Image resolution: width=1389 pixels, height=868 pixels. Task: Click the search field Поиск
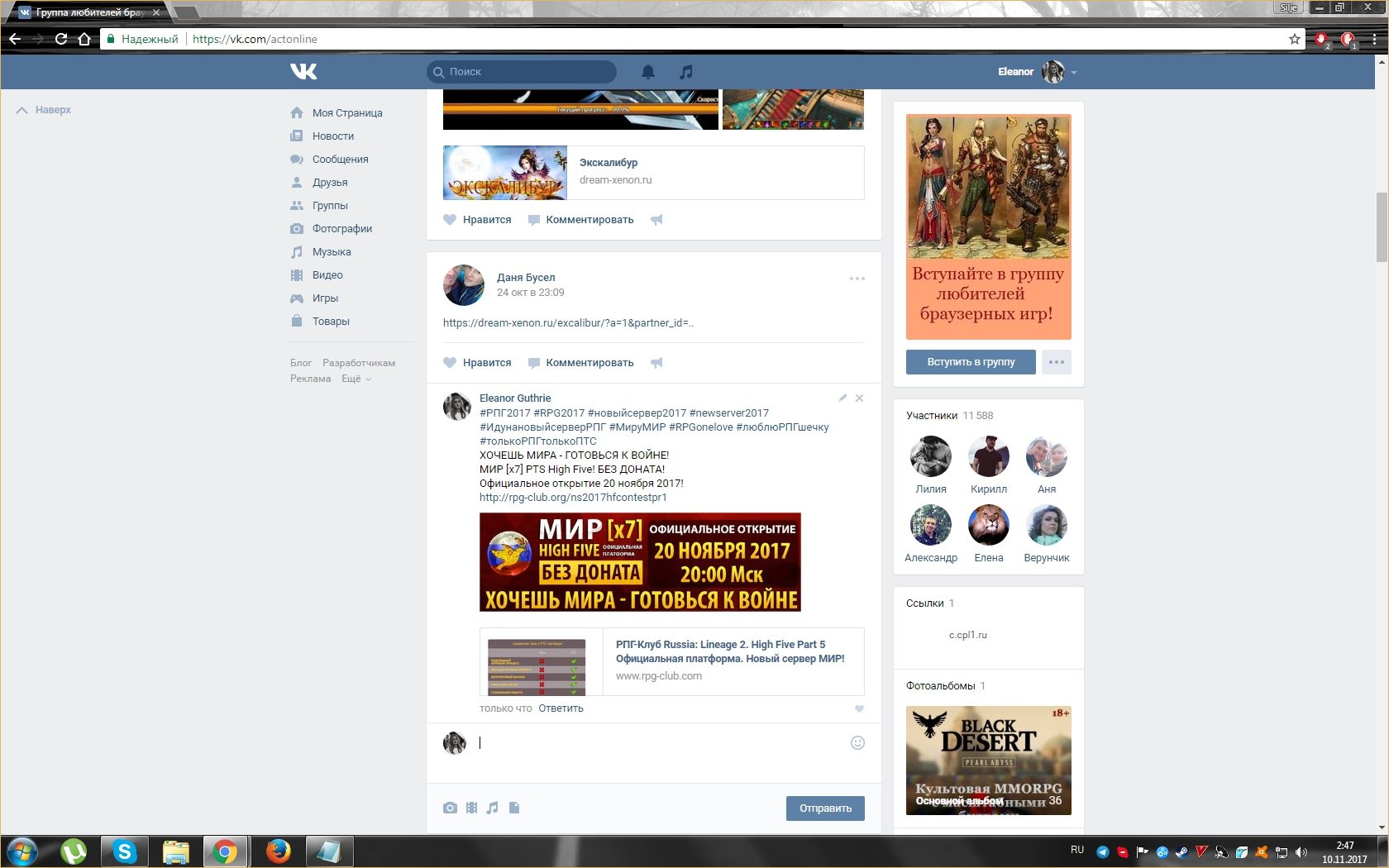pyautogui.click(x=522, y=72)
